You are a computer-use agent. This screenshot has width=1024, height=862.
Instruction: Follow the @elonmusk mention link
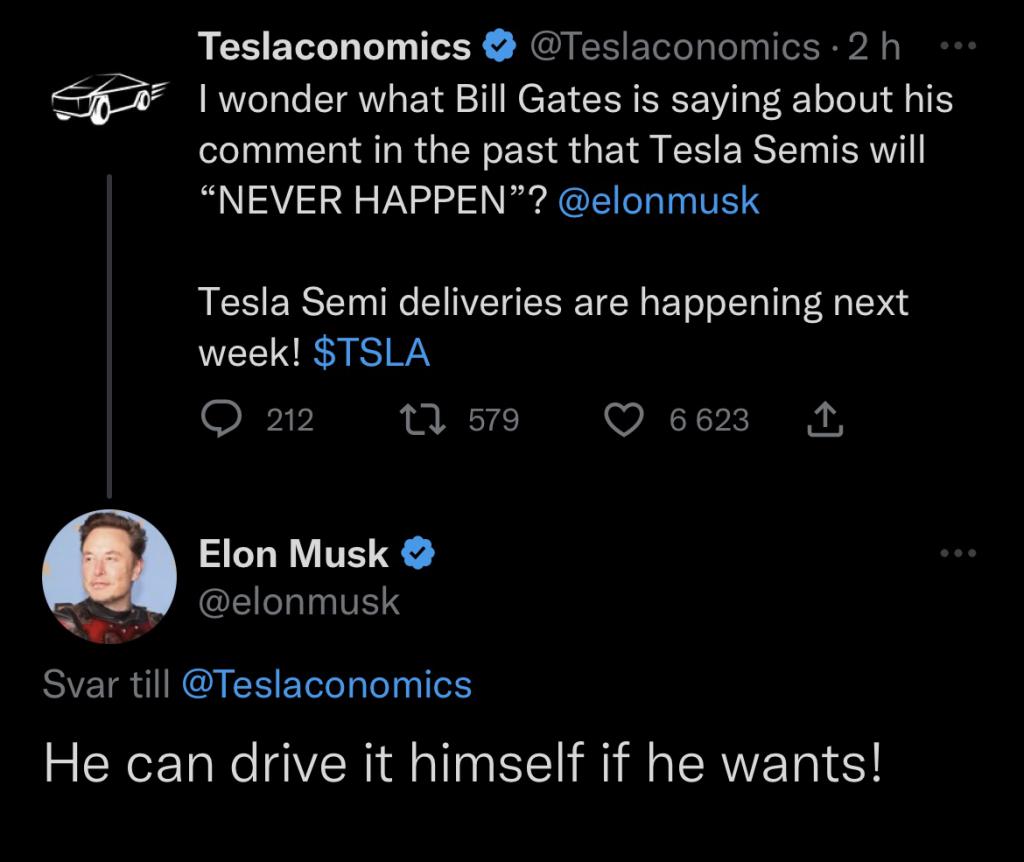tap(659, 200)
